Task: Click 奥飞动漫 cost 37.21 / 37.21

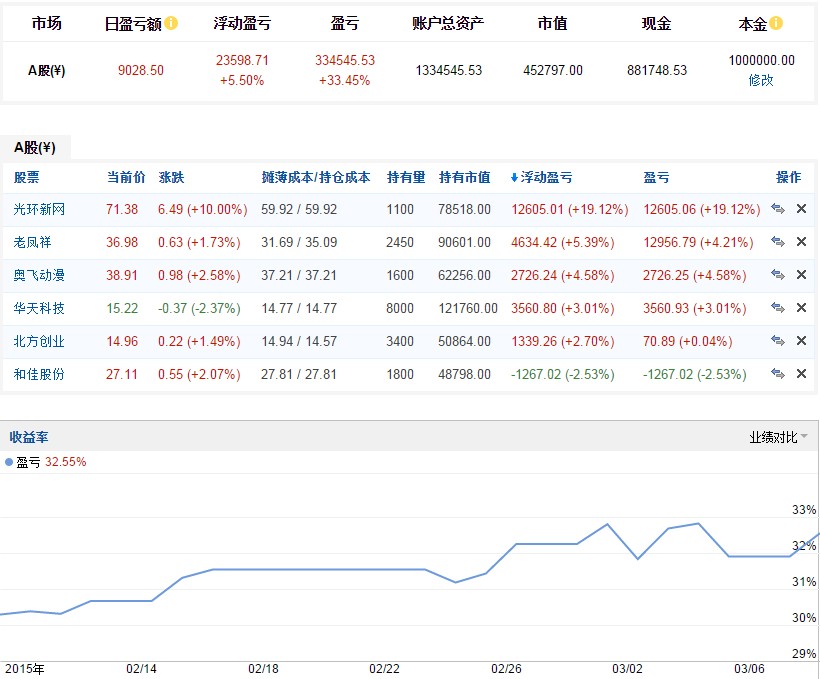Action: [x=299, y=275]
